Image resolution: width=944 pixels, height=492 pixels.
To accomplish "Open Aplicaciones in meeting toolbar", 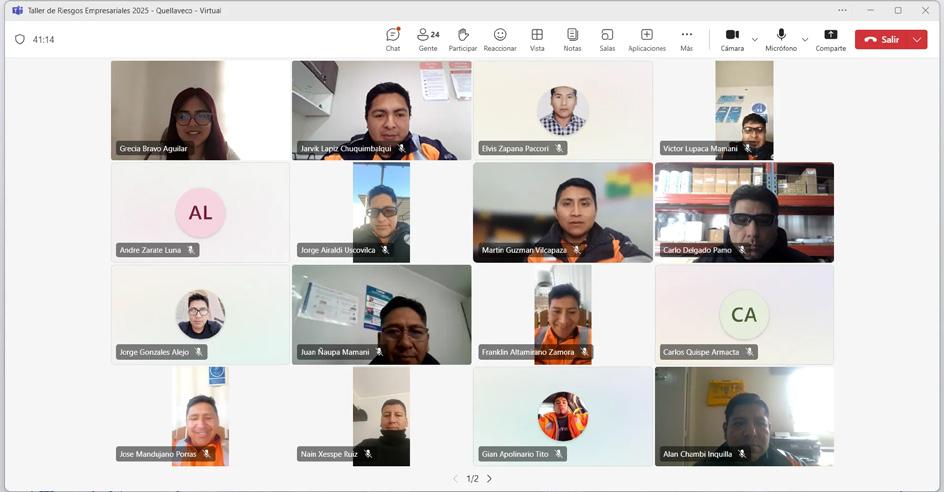I will tap(647, 40).
